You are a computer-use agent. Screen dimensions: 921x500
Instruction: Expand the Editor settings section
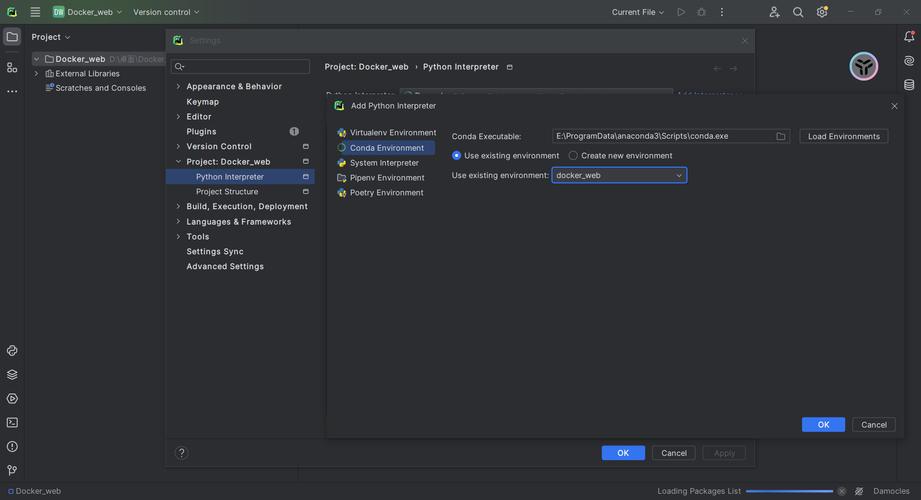coord(178,116)
